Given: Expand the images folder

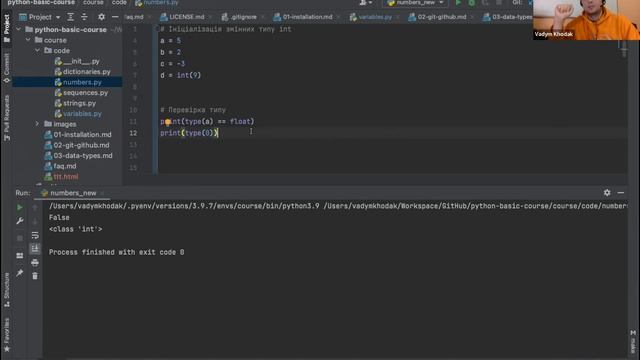Looking at the screenshot, I should tap(38, 124).
